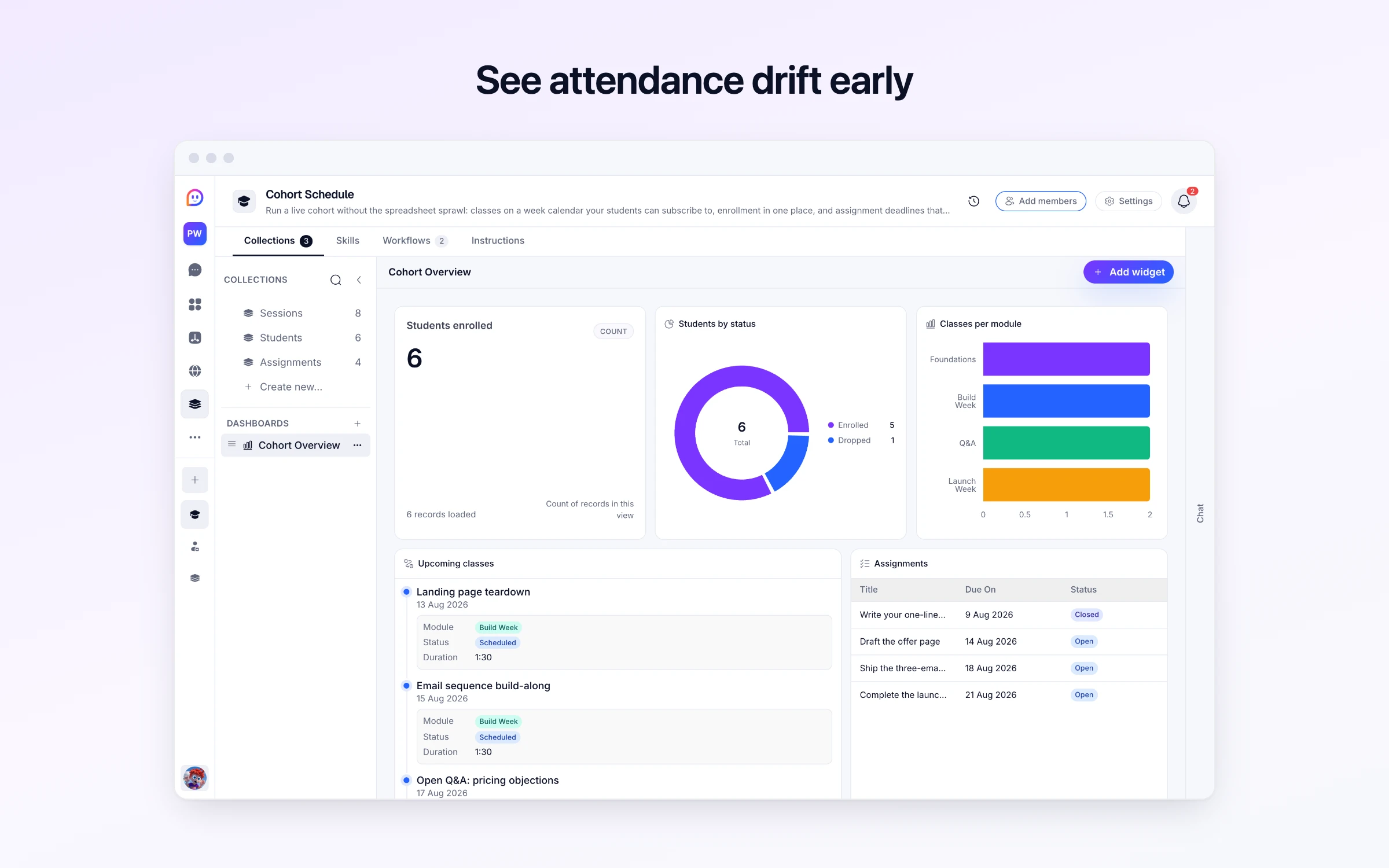Viewport: 1389px width, 868px height.
Task: Click the Cohort Schedule graduation cap header icon
Action: click(244, 201)
